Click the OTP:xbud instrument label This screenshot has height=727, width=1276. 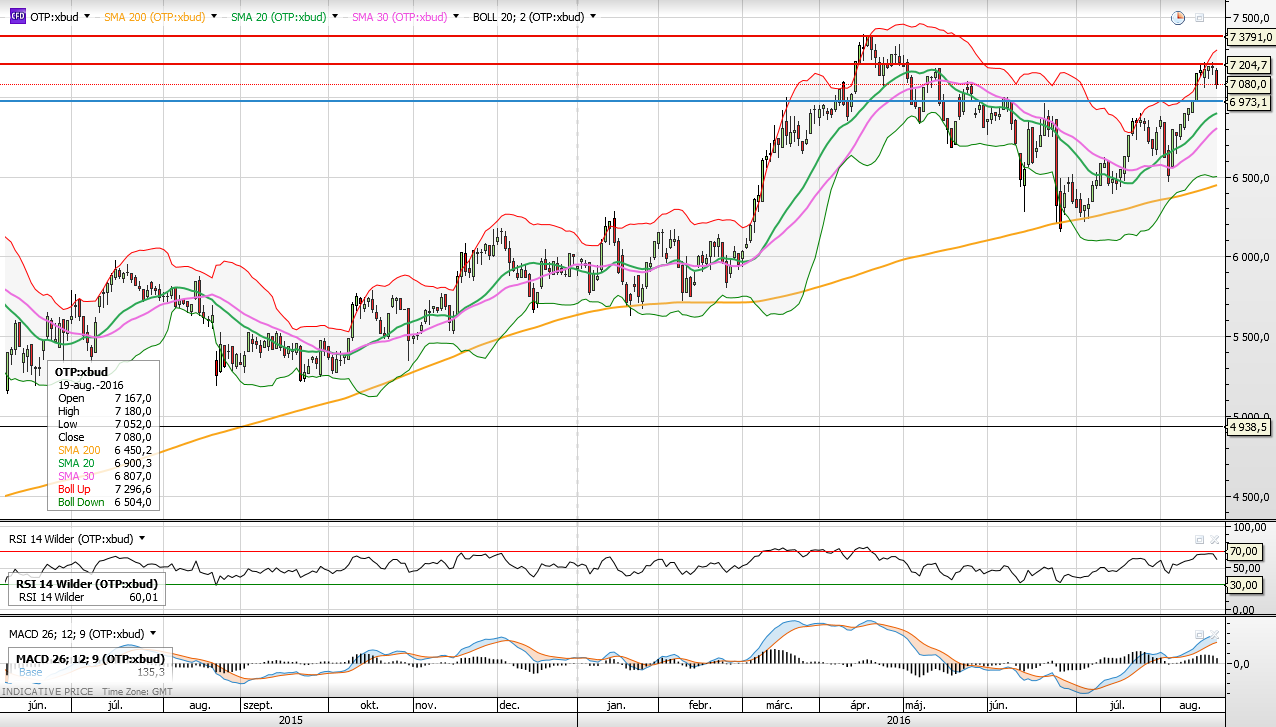54,17
